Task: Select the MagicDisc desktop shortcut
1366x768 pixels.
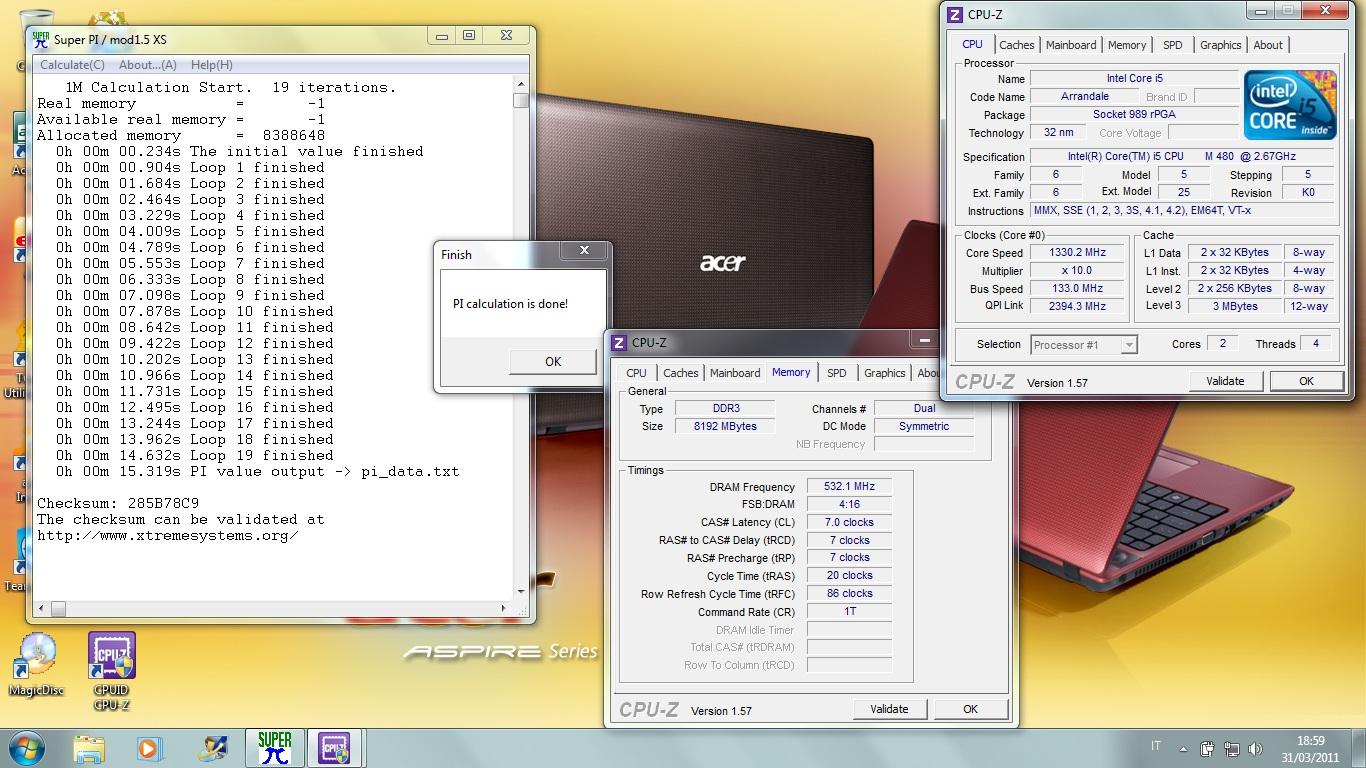Action: [36, 666]
